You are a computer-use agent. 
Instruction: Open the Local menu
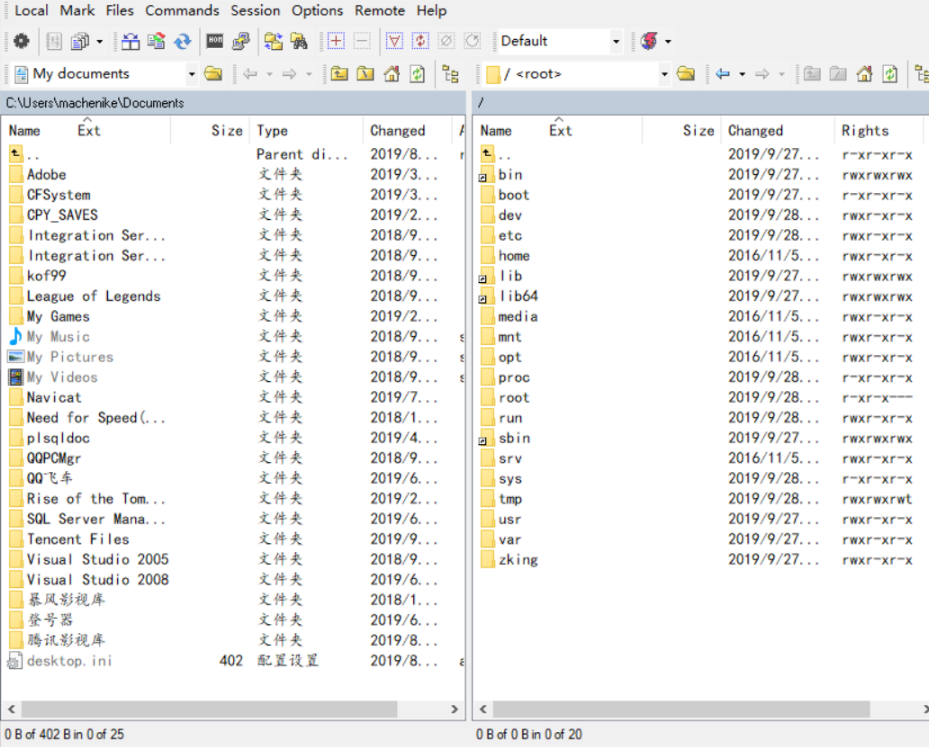coord(31,11)
